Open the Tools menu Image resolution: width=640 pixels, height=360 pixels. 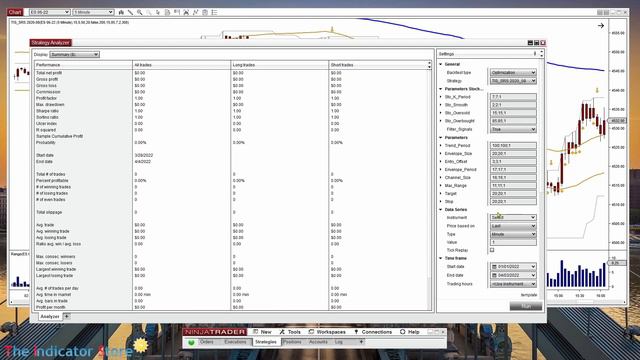290,332
